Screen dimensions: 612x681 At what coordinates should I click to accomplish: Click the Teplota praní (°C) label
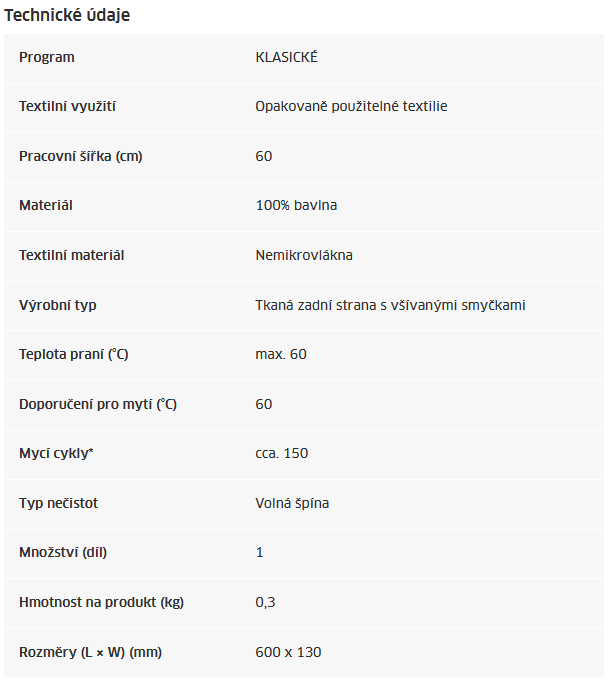(x=74, y=354)
